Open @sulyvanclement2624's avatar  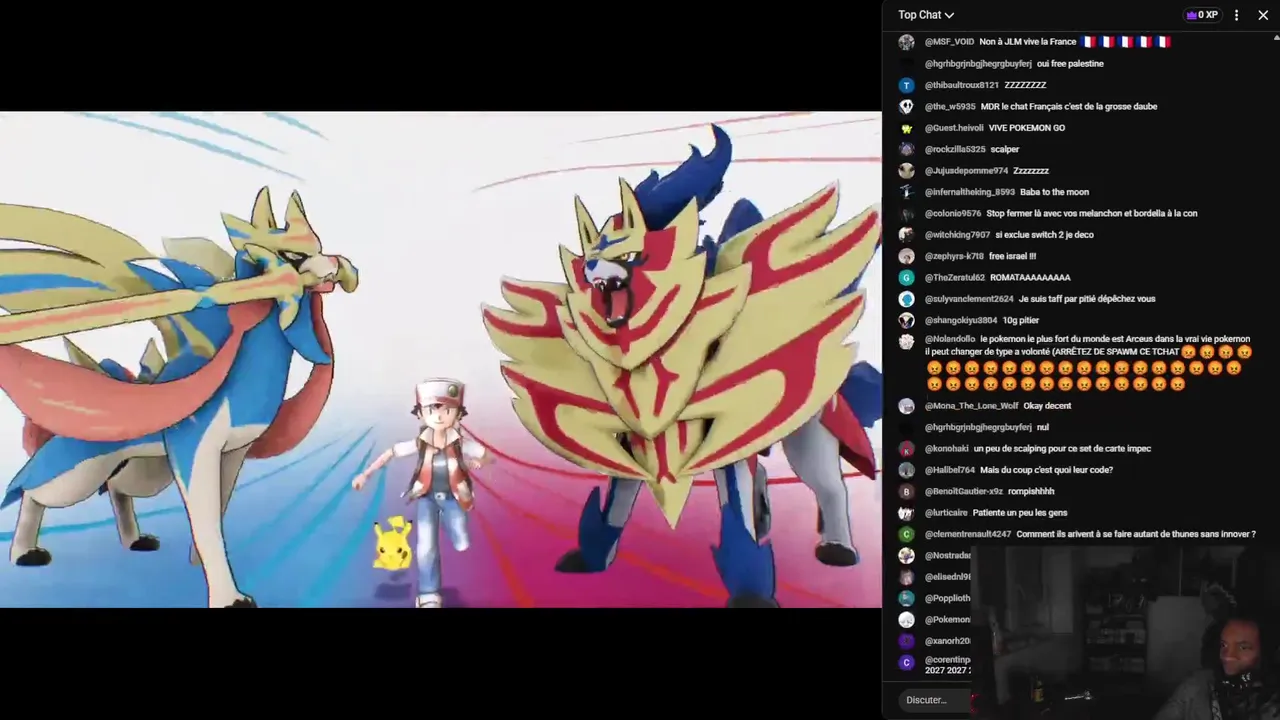pyautogui.click(x=906, y=299)
